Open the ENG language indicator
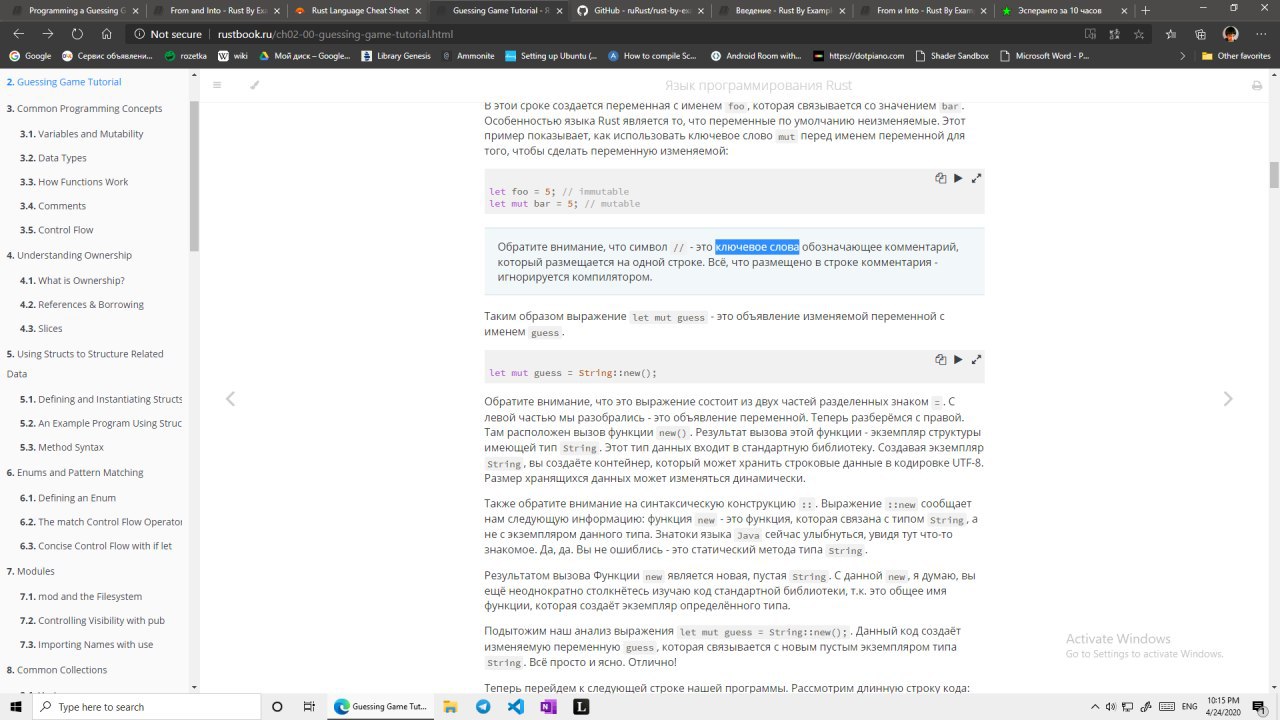1280x720 pixels. click(1189, 706)
